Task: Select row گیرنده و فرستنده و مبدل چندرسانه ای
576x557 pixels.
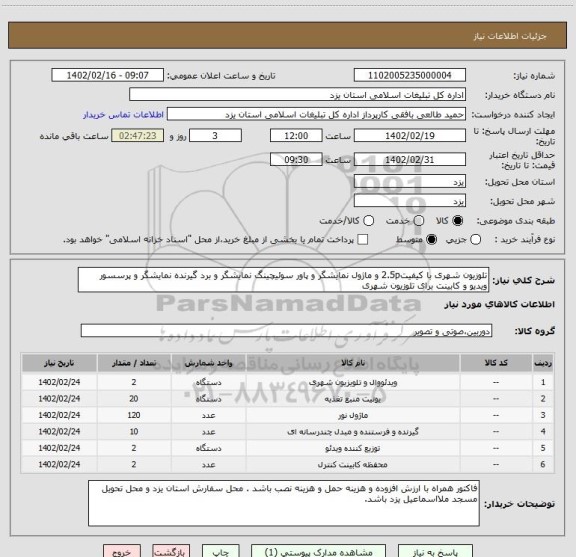Action: (288, 432)
